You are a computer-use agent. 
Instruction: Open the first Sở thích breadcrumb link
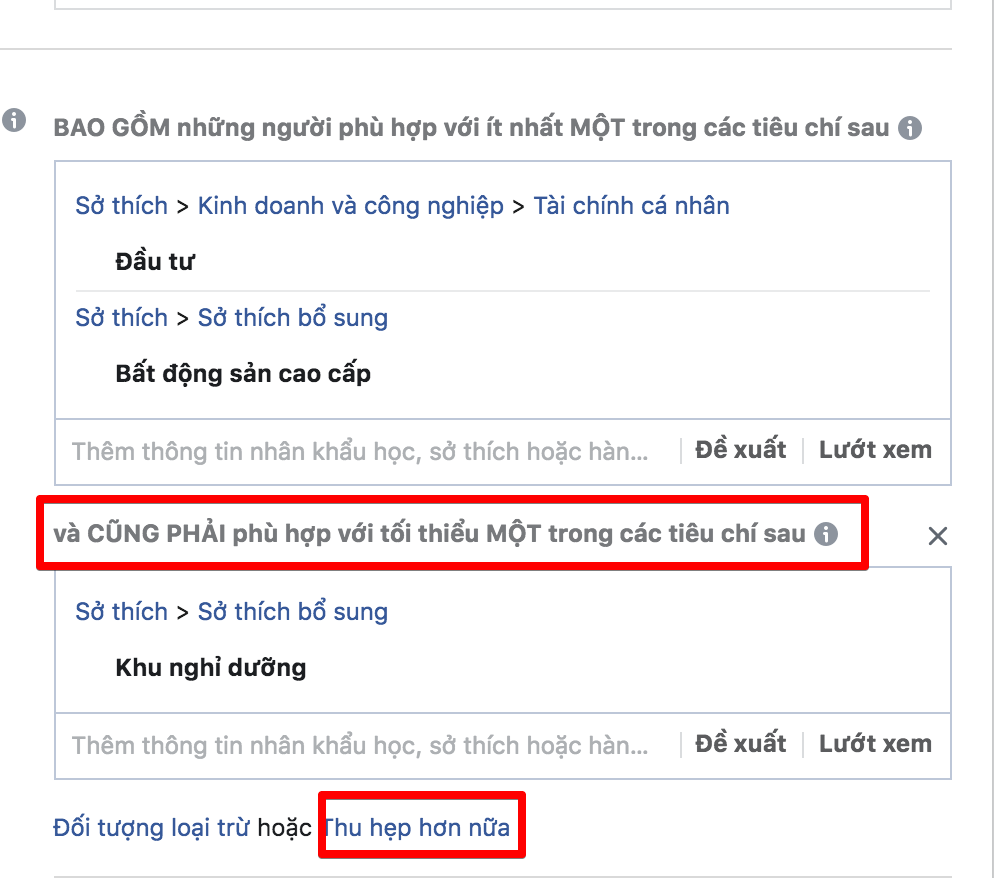(x=122, y=206)
